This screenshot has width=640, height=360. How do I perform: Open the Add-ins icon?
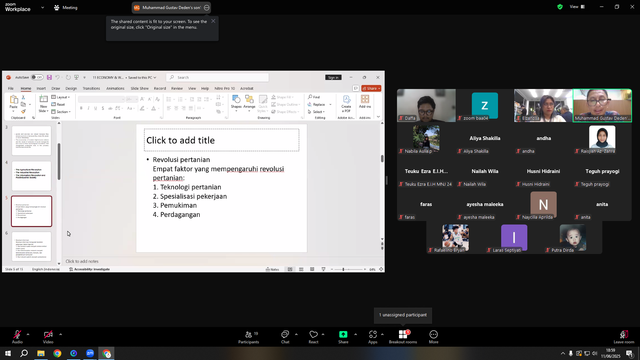point(365,99)
